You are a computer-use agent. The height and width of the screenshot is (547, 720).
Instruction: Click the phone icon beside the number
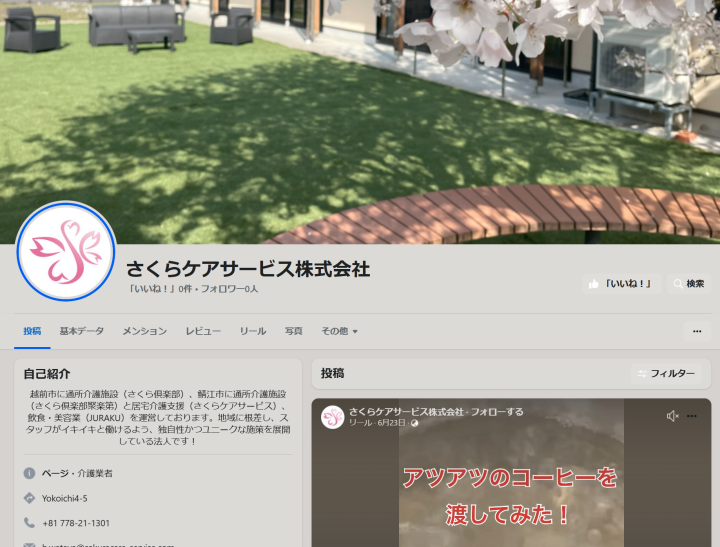pyautogui.click(x=29, y=523)
